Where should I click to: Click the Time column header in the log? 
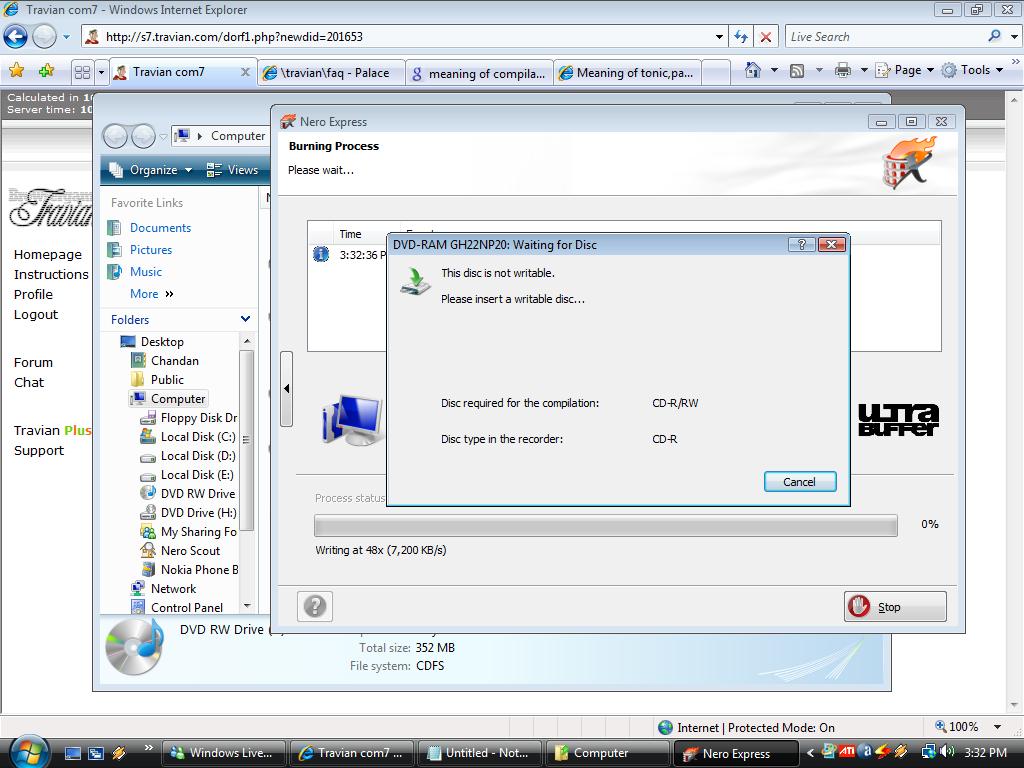(x=350, y=234)
